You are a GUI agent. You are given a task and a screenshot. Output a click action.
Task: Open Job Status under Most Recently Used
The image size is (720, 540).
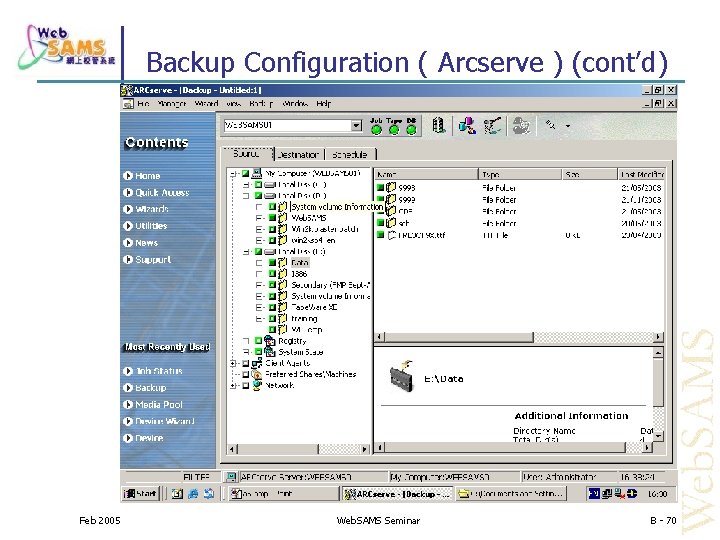click(159, 371)
